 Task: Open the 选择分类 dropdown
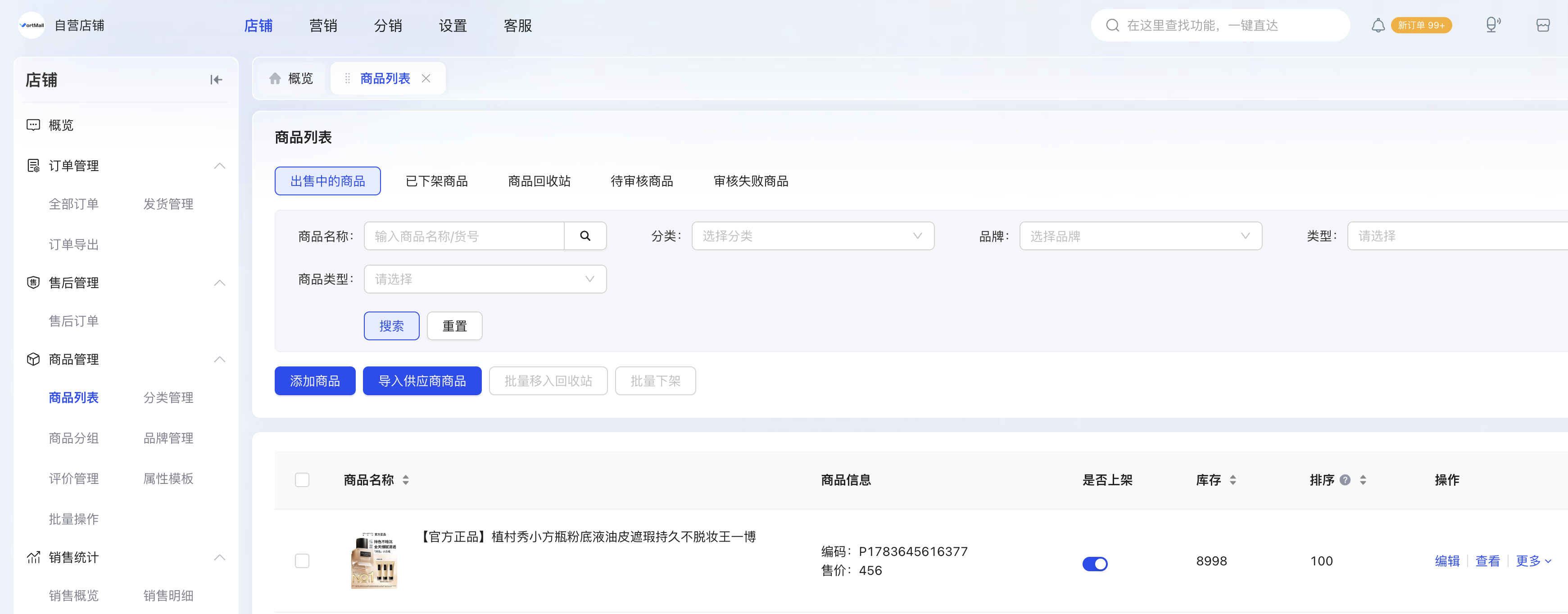pos(813,236)
